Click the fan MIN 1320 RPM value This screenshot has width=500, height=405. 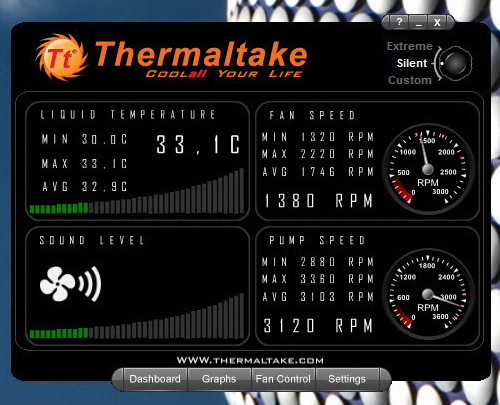coord(318,137)
